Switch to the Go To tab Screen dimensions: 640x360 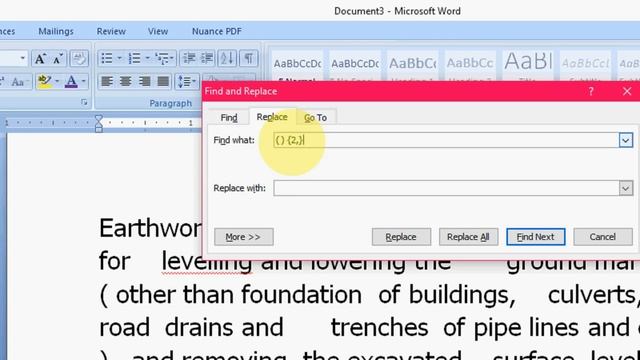coord(316,118)
